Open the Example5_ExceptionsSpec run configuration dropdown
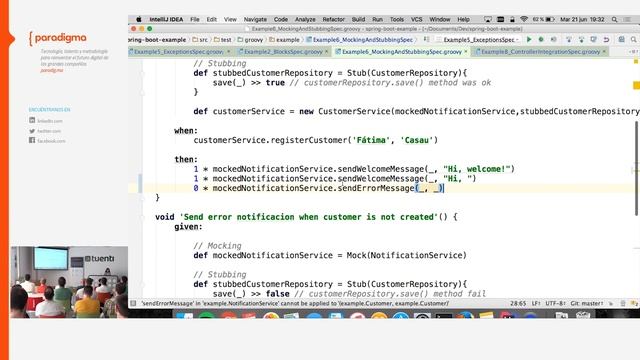The height and width of the screenshot is (360, 640). point(478,40)
